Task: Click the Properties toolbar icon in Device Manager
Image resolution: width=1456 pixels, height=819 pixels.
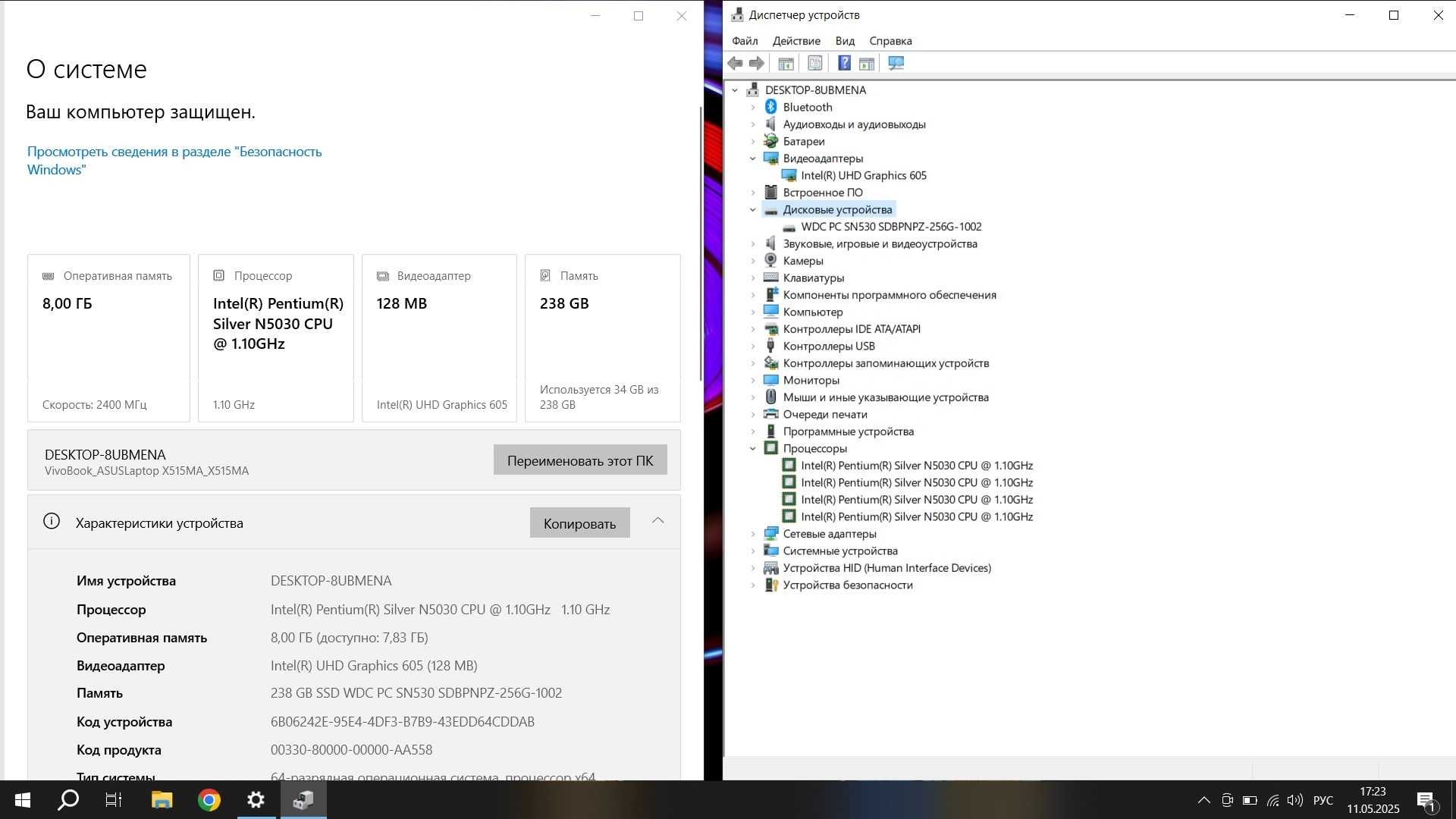Action: (815, 64)
